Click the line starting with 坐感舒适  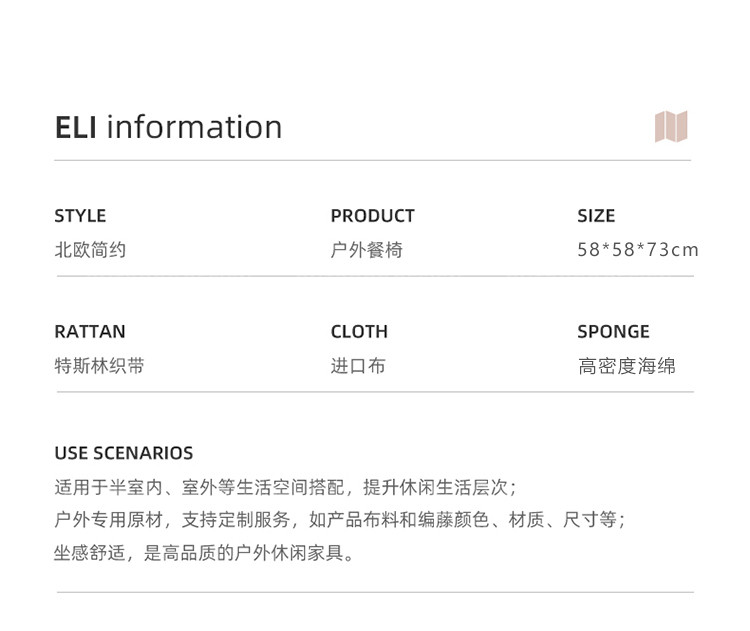tap(205, 552)
